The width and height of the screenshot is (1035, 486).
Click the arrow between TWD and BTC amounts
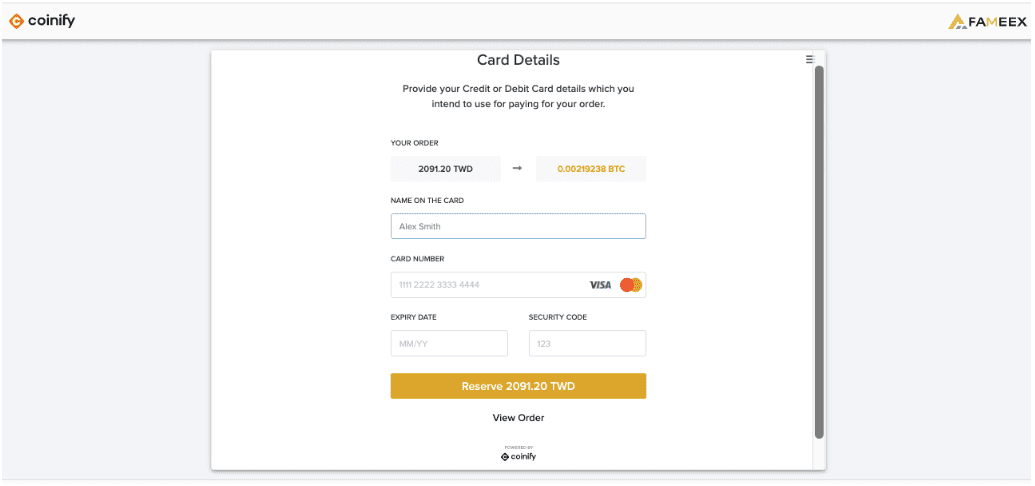(x=518, y=168)
